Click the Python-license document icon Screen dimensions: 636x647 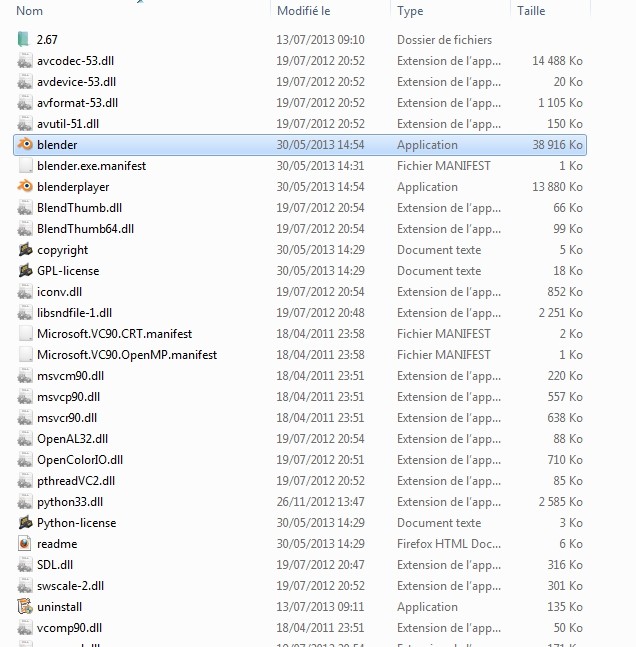click(x=25, y=523)
